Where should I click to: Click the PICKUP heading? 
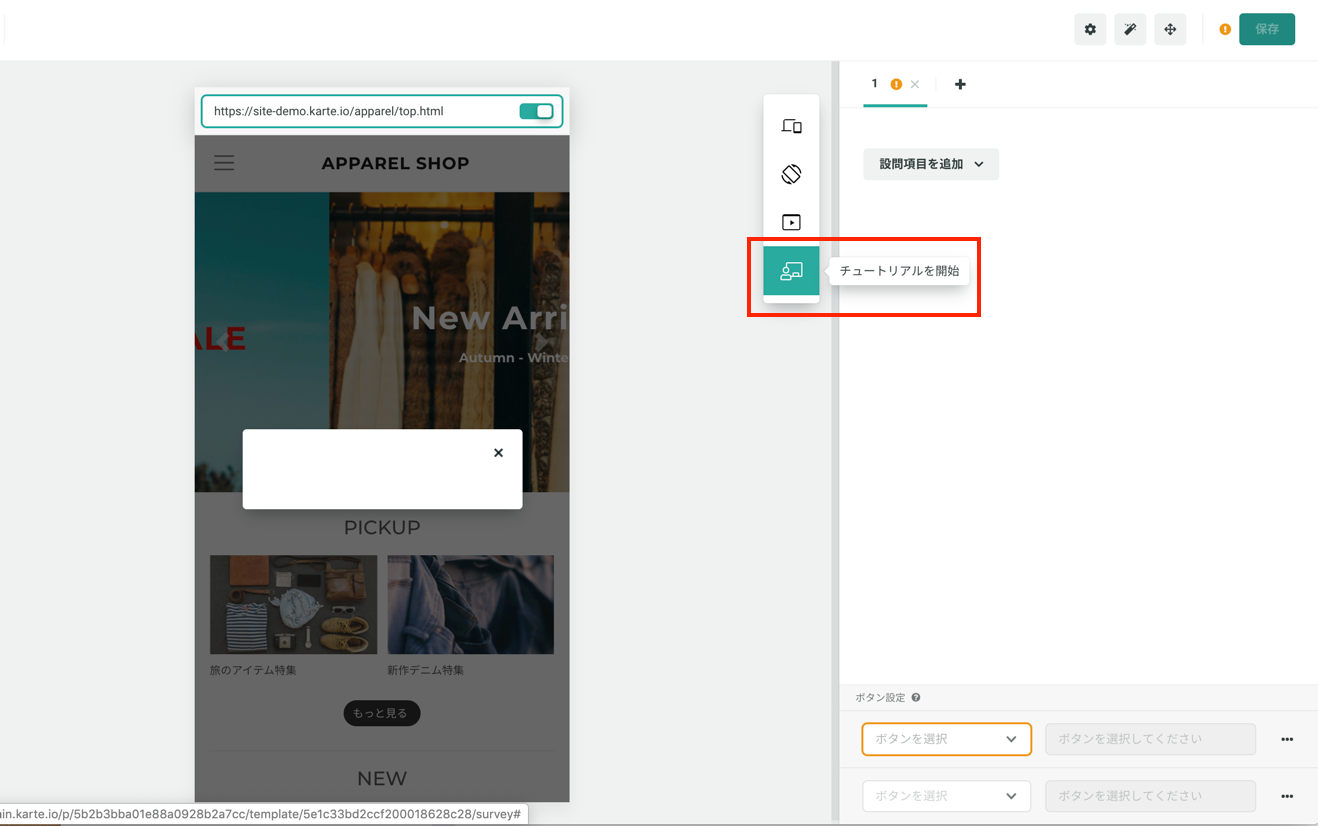click(382, 527)
